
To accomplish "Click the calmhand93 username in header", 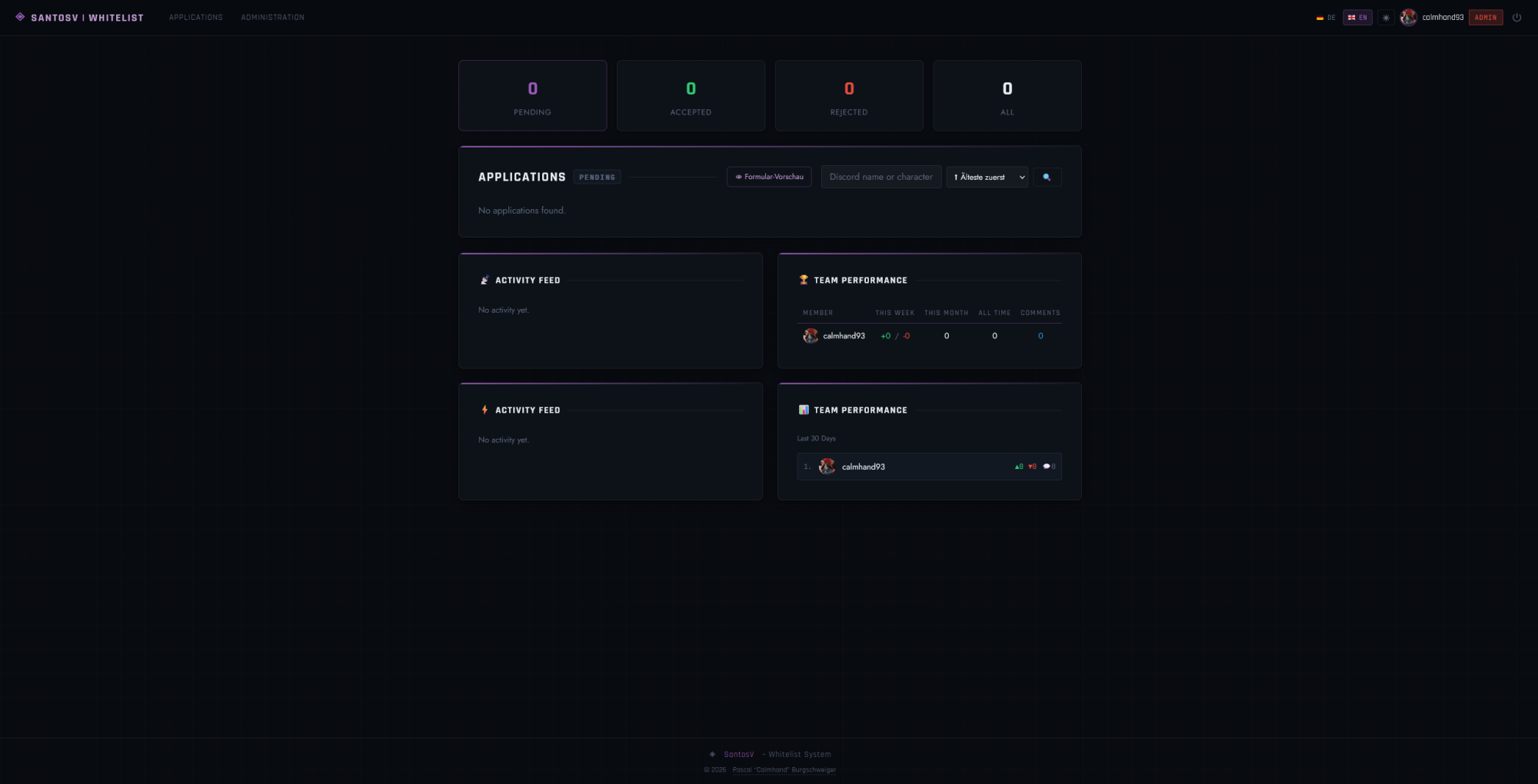I will pyautogui.click(x=1443, y=18).
